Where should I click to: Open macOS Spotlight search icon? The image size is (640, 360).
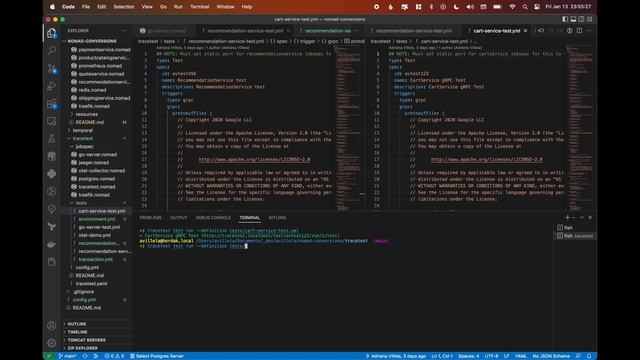tap(525, 7)
